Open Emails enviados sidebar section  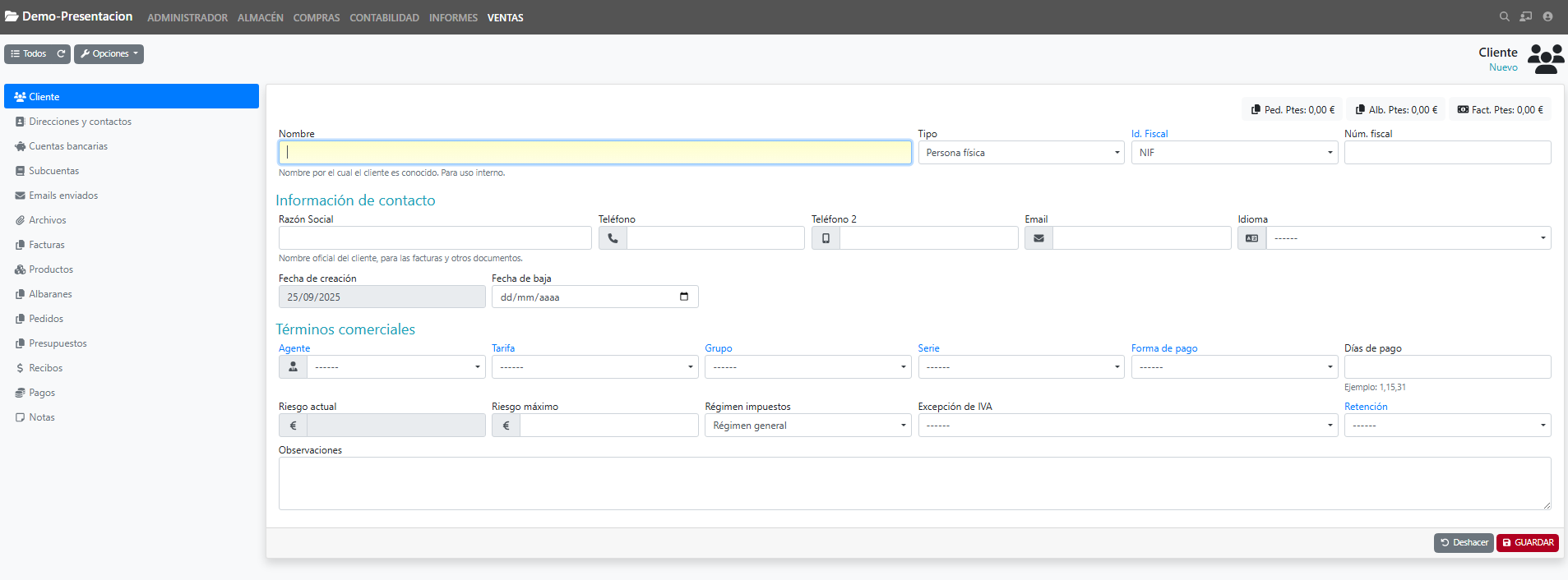tap(132, 196)
